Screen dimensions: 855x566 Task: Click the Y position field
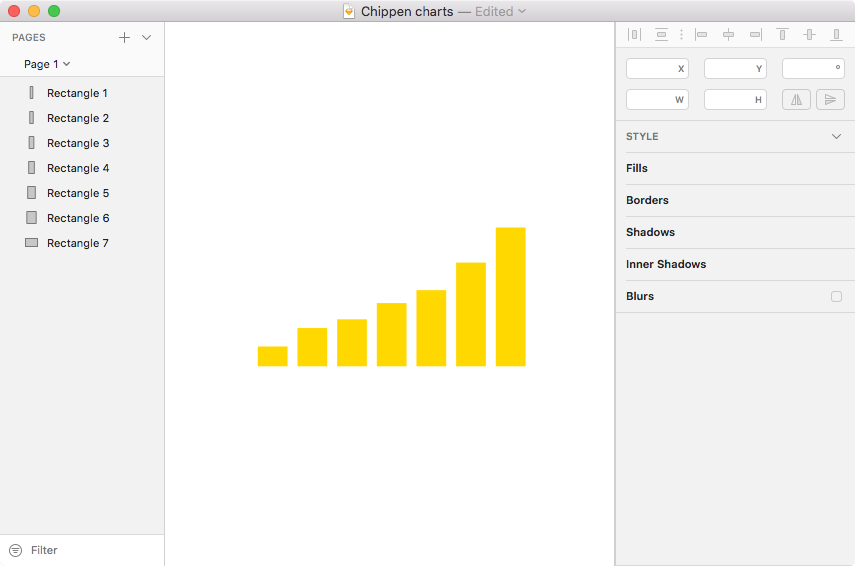pos(735,69)
